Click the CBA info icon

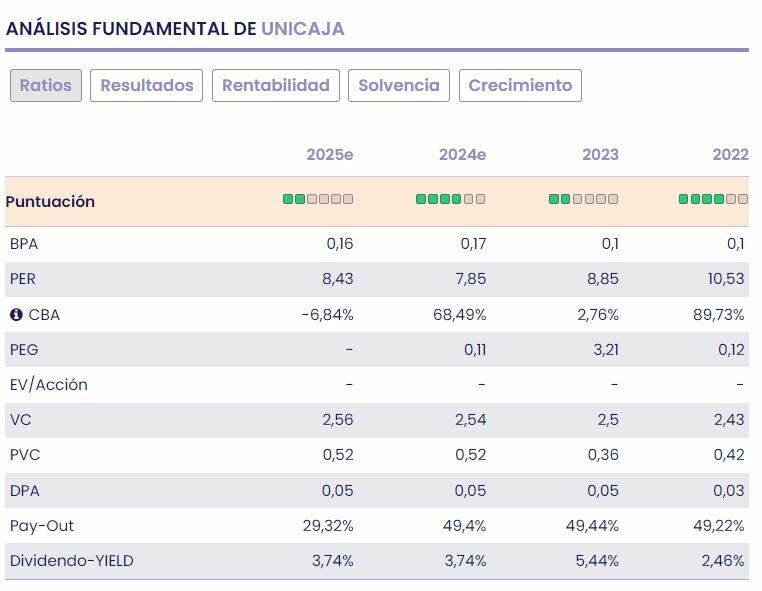coord(16,315)
